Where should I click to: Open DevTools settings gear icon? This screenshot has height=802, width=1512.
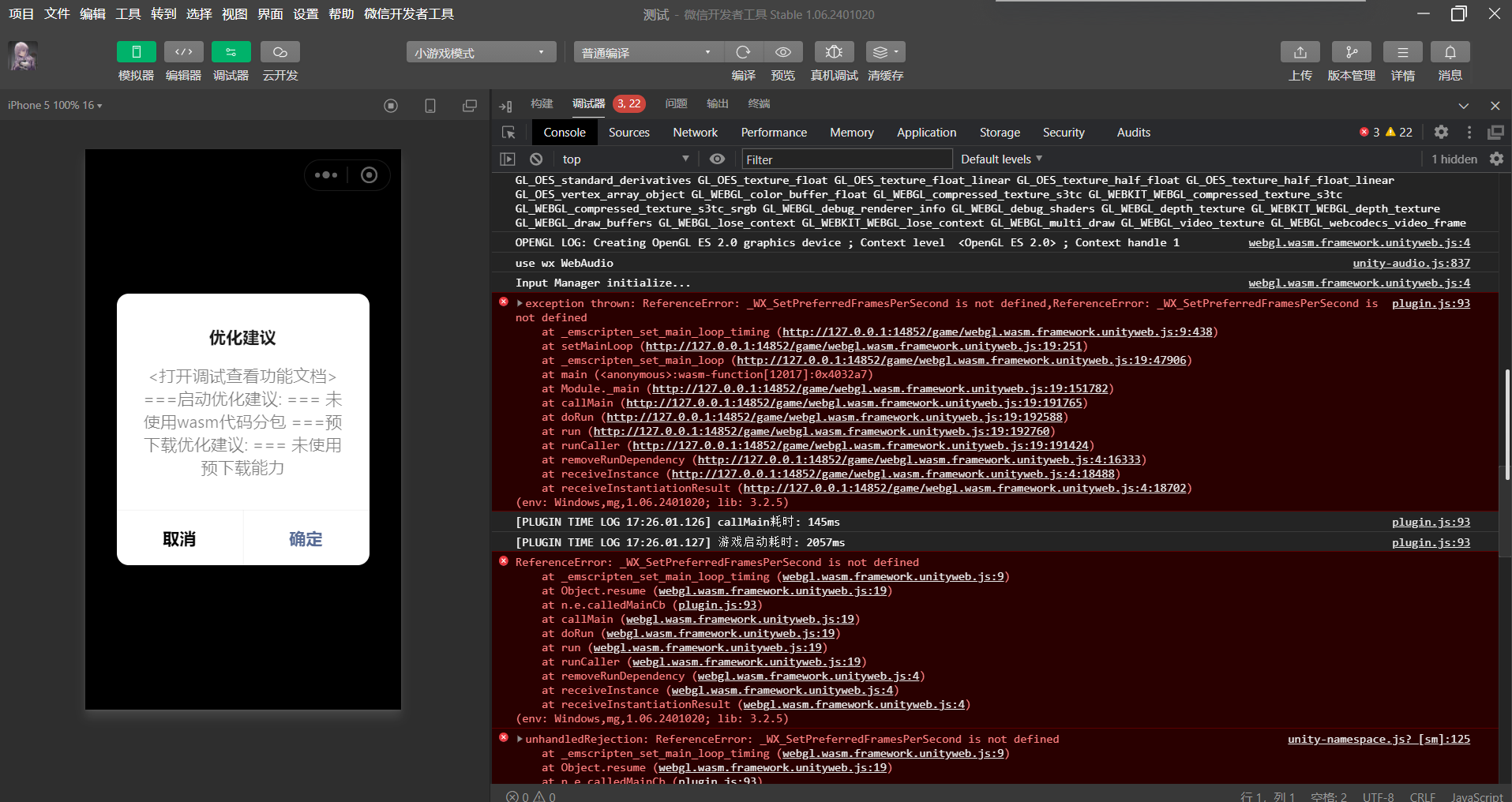point(1442,133)
